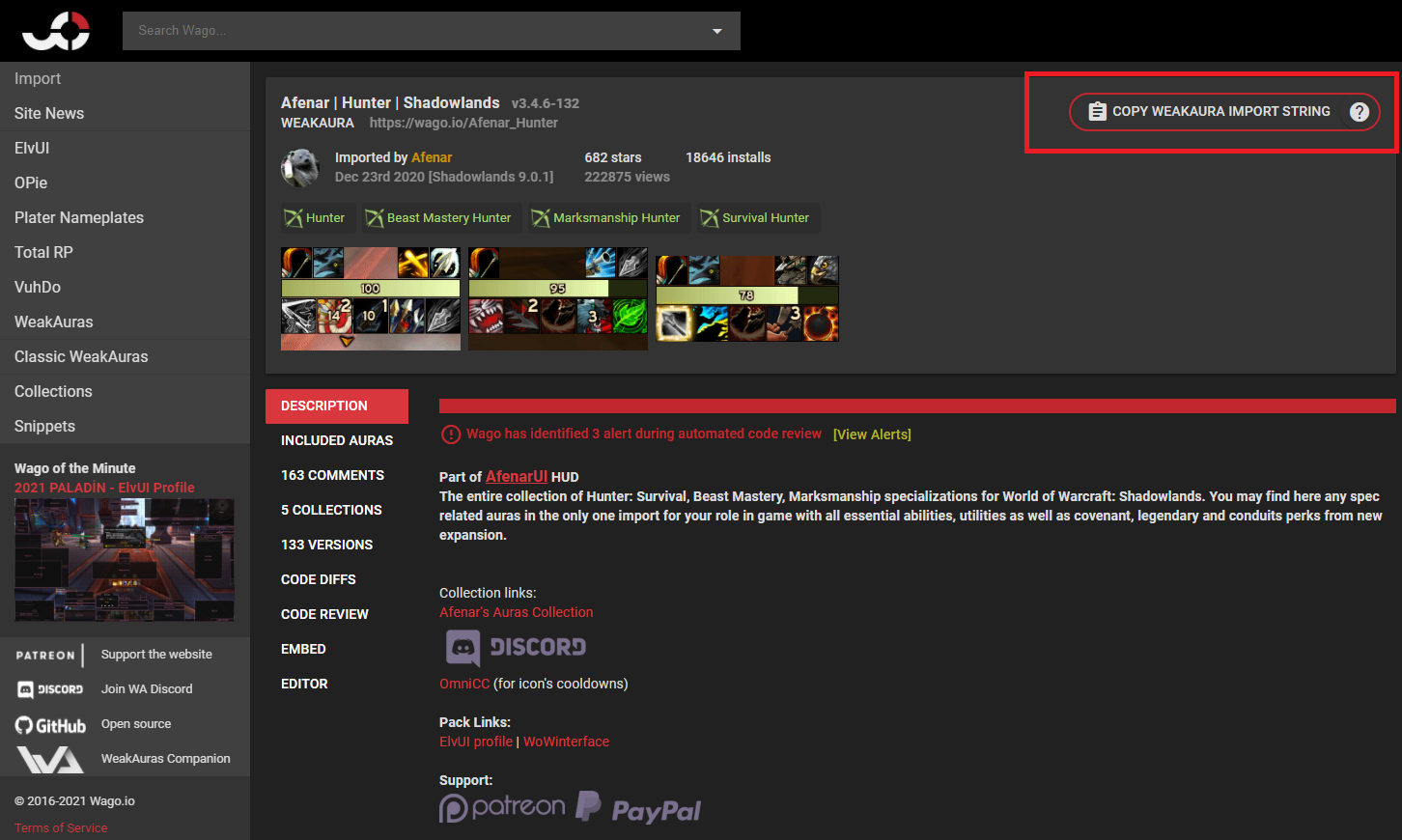The image size is (1402, 840).
Task: Click the clipboard icon on copy button
Action: (x=1097, y=112)
